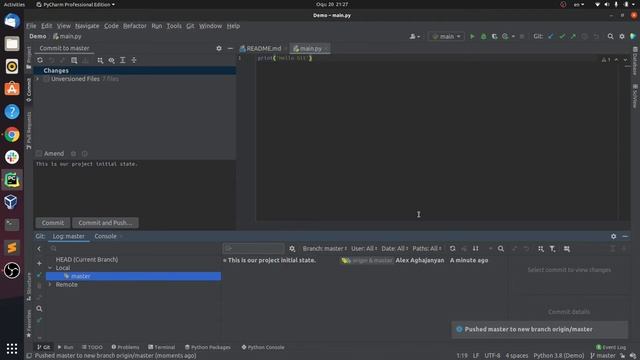
Task: Expand the Unversioned Files node
Action: click(38, 79)
